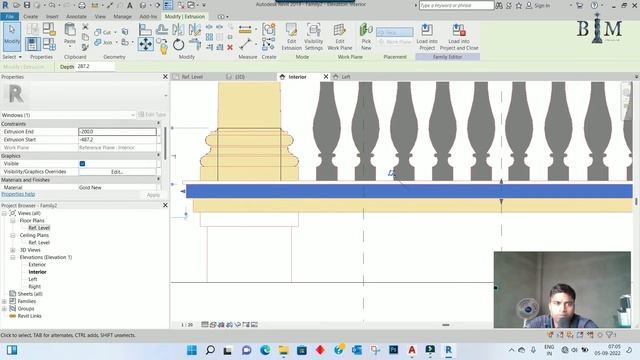Viewport: 640px width, 360px height.
Task: Collapse the Constraints section in Properties
Action: point(158,123)
